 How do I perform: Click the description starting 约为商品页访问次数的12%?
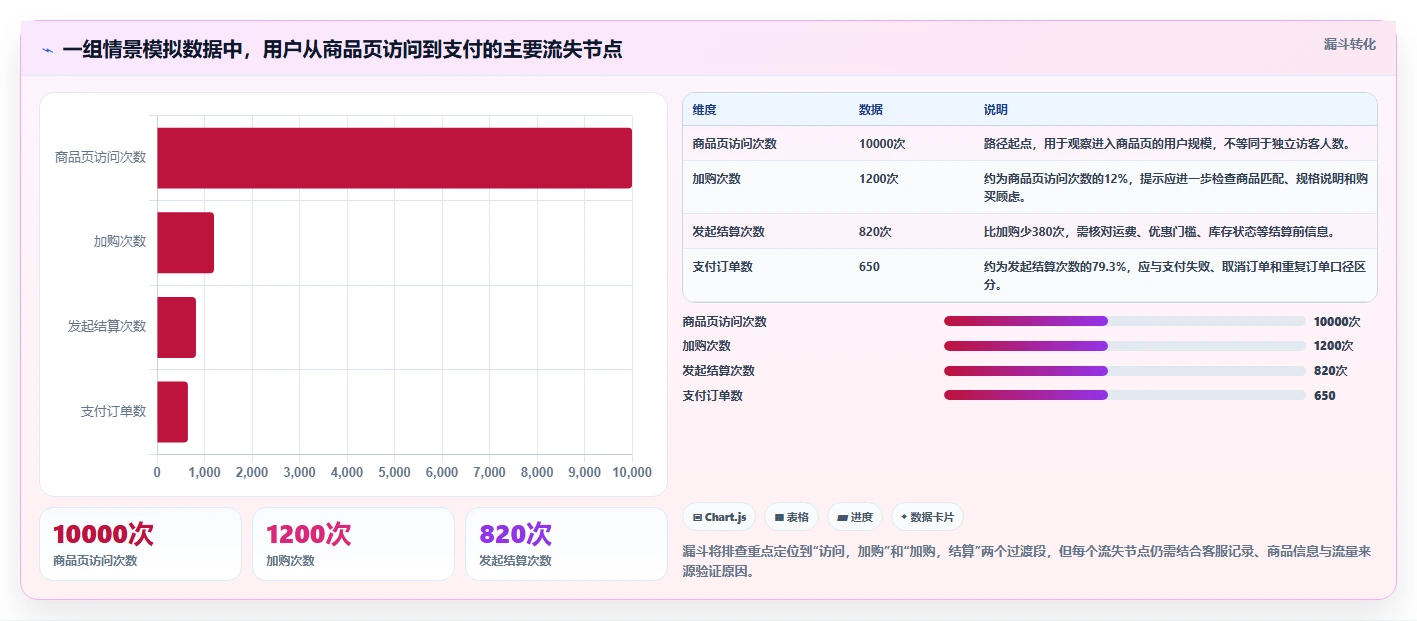click(1175, 188)
